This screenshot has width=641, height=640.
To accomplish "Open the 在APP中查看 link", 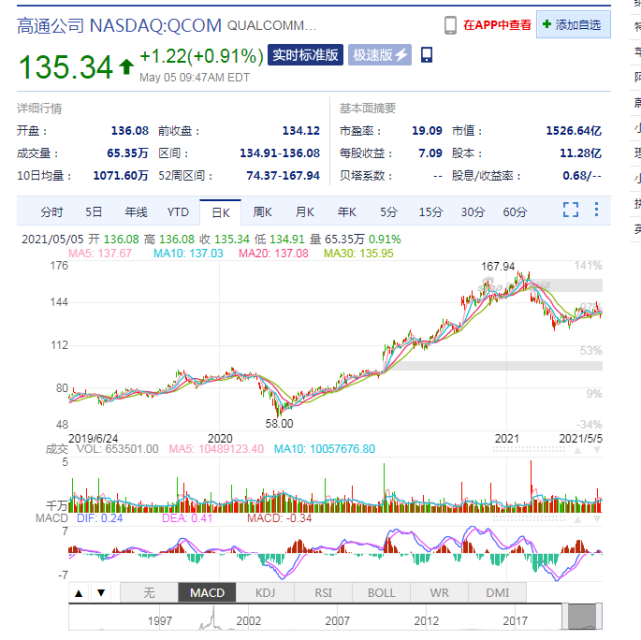I will 497,25.
